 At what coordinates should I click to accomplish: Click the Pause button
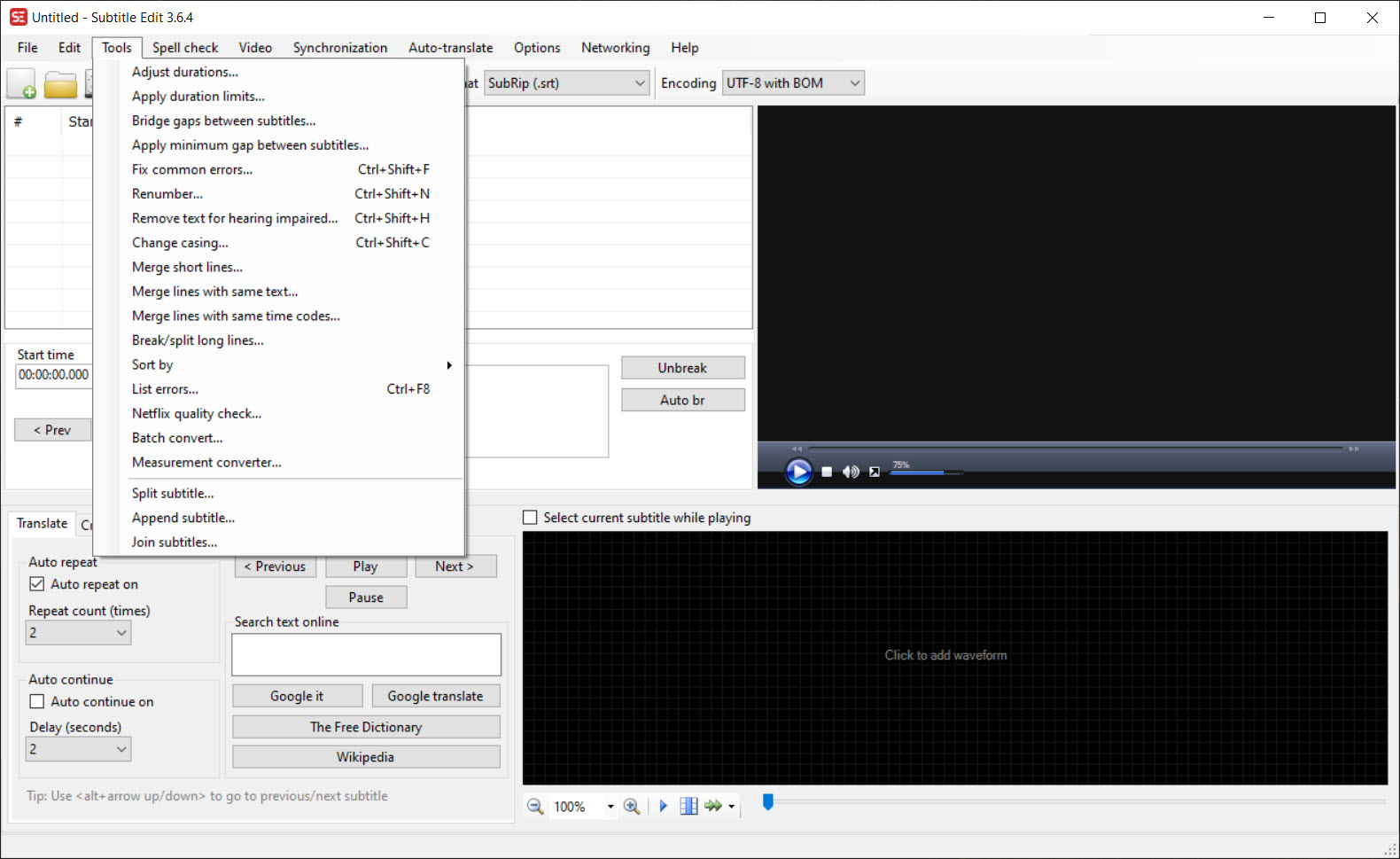(x=366, y=597)
